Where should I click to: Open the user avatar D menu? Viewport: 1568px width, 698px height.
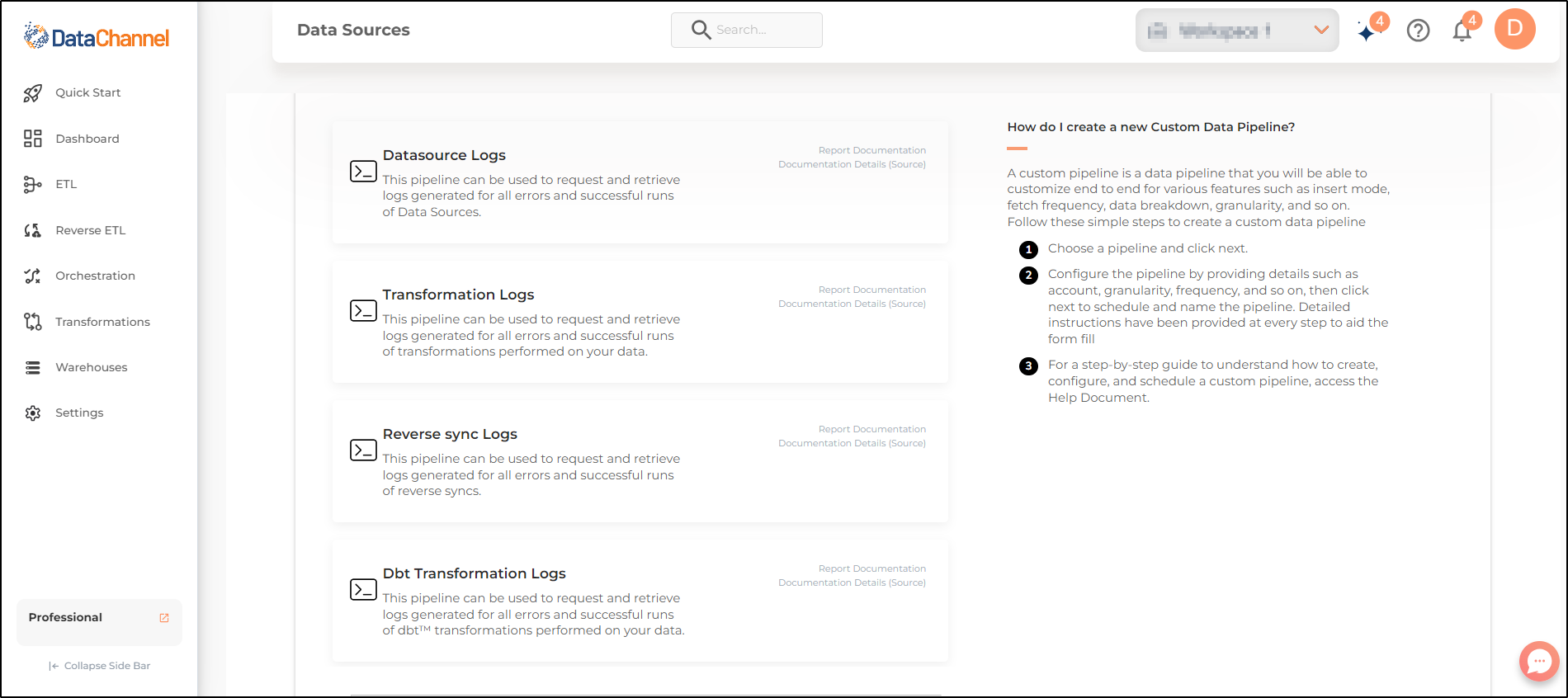1514,29
